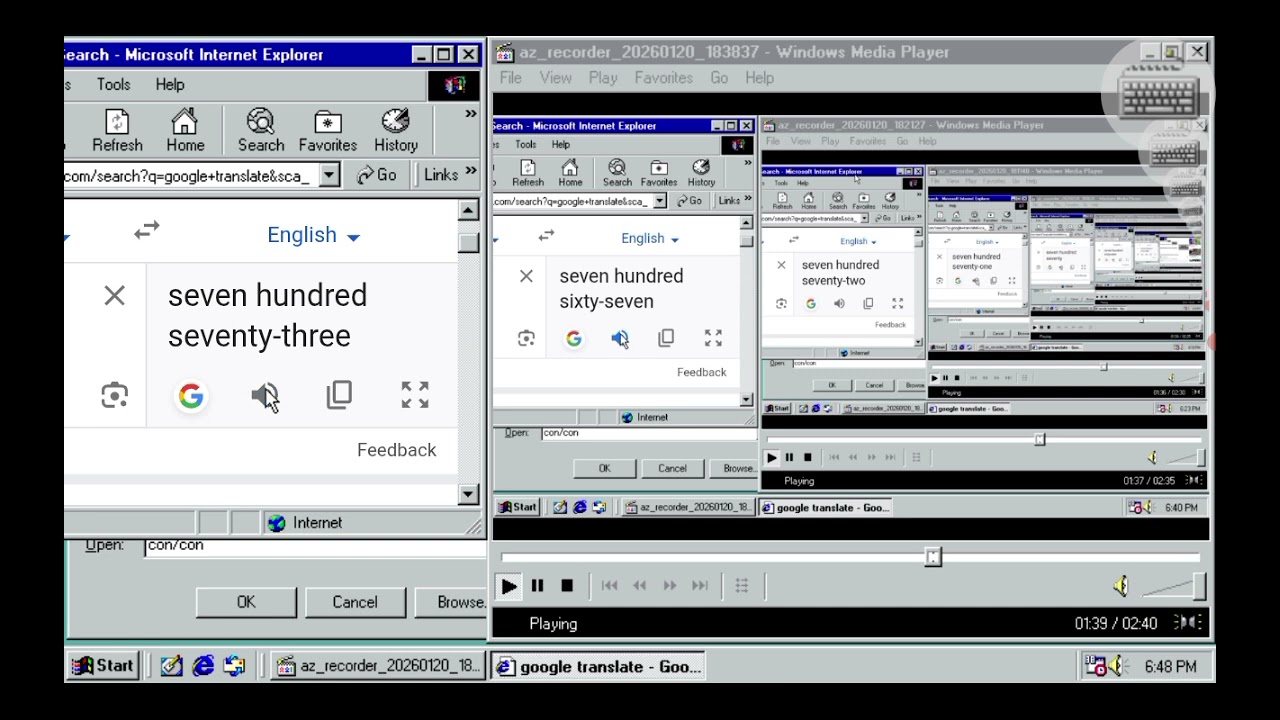Open Play menu of the outermost Media Player
This screenshot has height=720, width=1280.
pyautogui.click(x=603, y=77)
